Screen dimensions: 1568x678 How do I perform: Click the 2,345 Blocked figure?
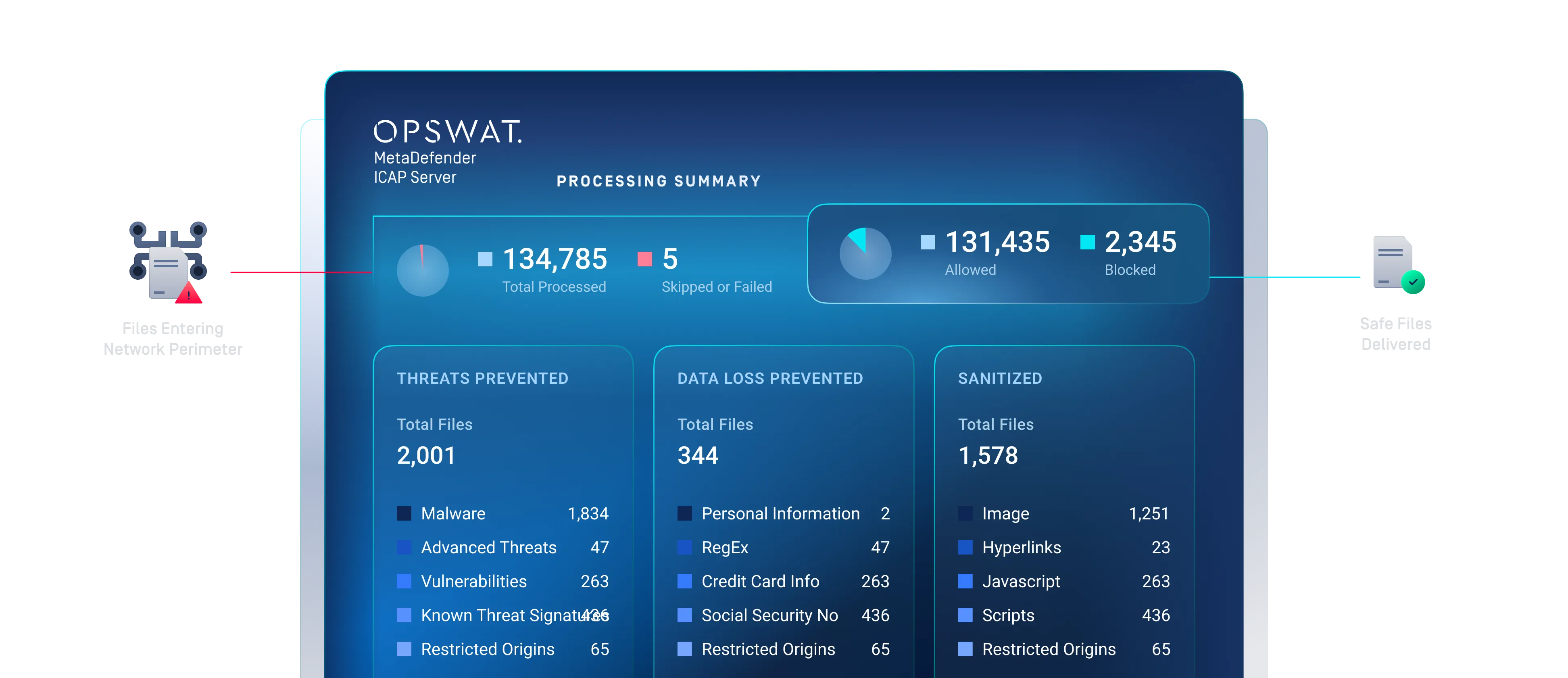[x=1140, y=242]
